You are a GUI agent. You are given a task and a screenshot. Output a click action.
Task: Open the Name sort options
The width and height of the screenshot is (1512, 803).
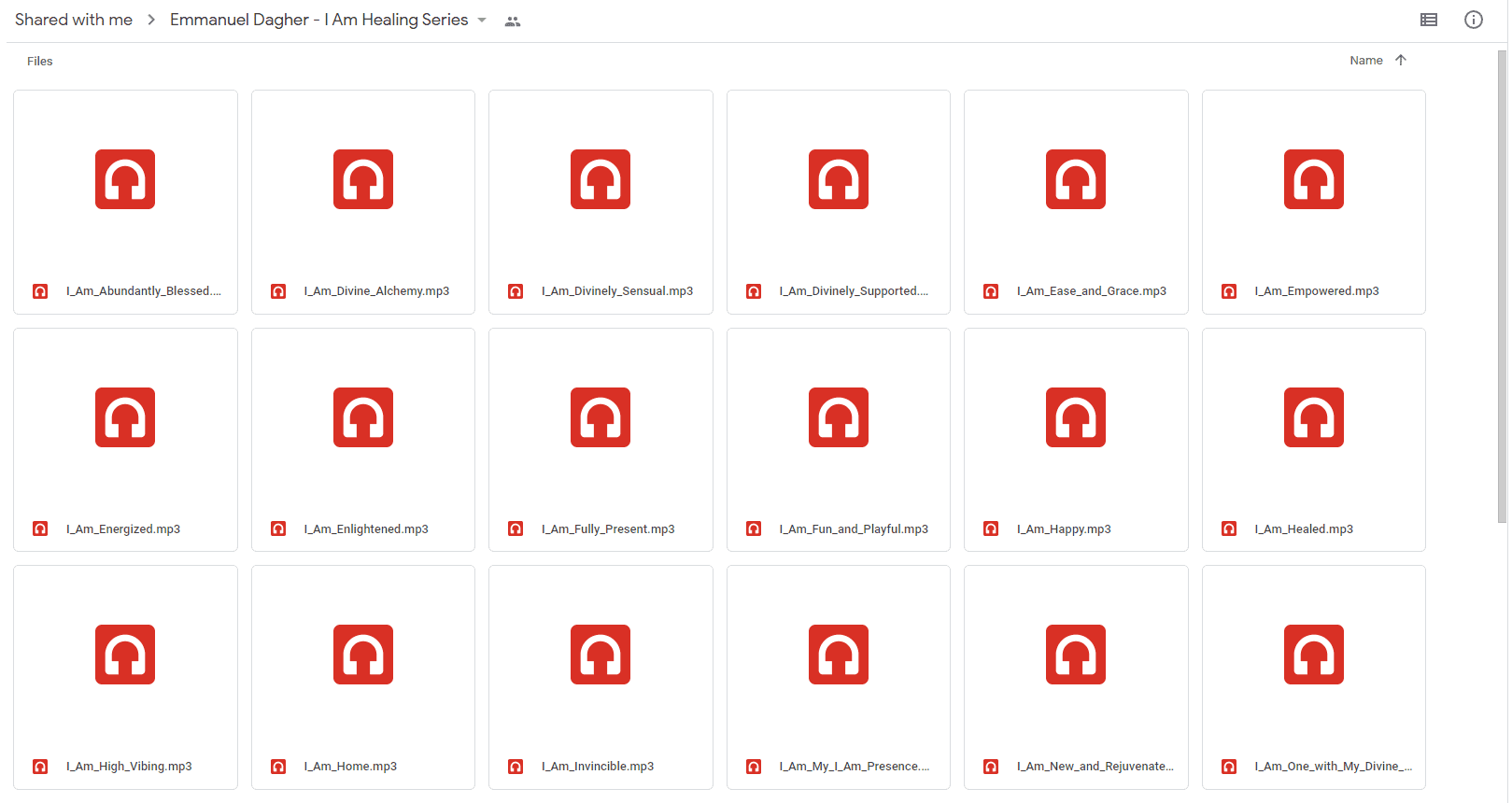(1365, 60)
